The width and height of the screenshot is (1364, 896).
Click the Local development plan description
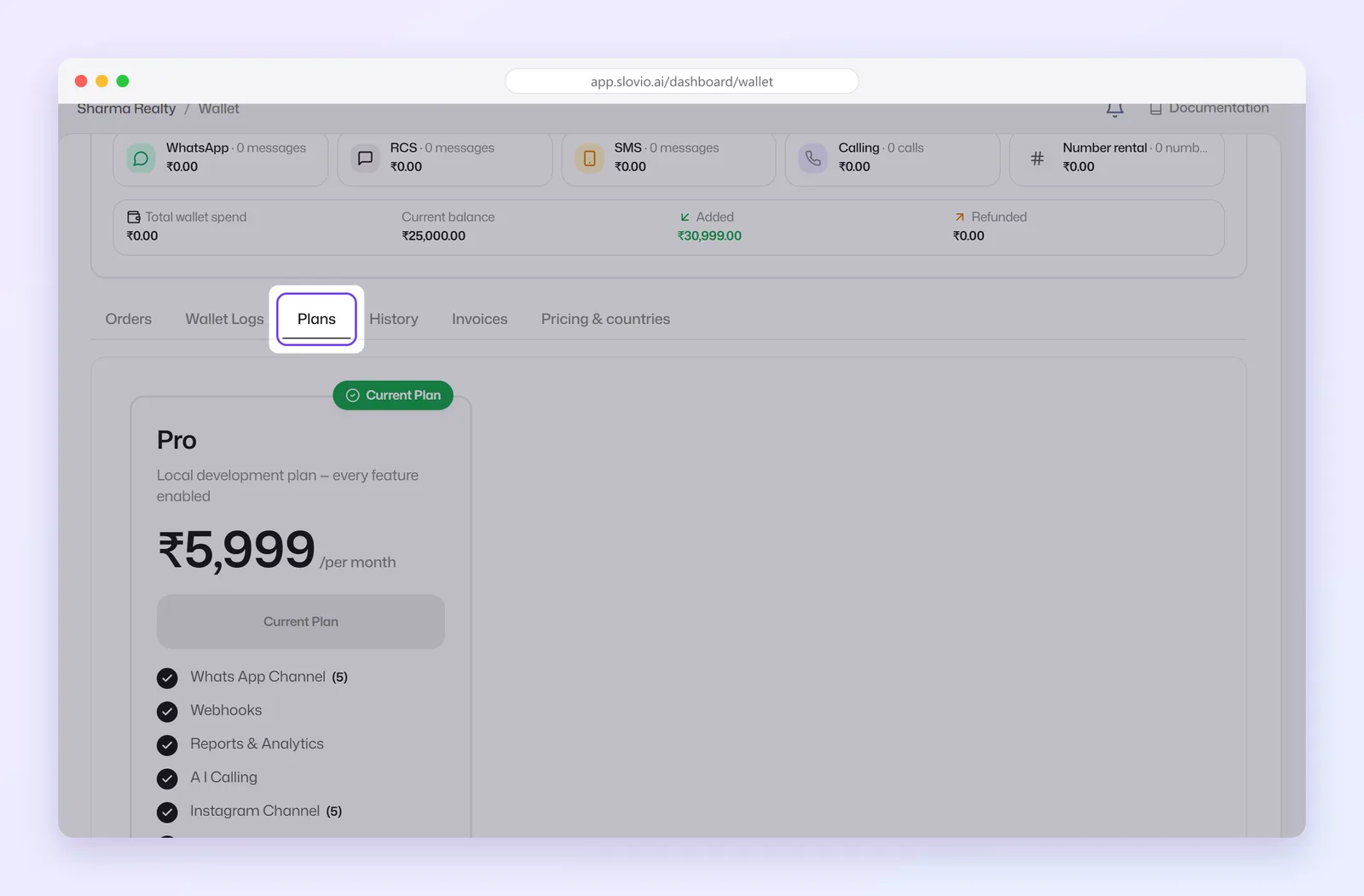(287, 486)
